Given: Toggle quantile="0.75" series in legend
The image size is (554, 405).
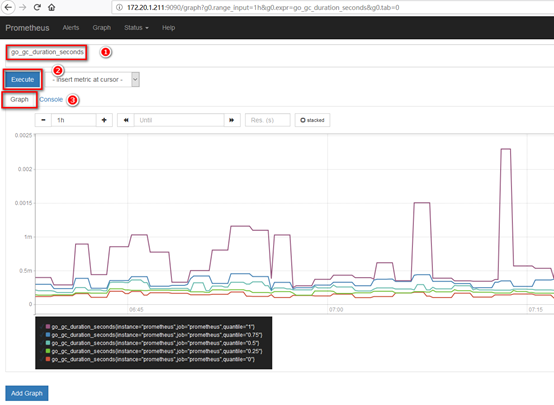Looking at the screenshot, I should [x=151, y=335].
